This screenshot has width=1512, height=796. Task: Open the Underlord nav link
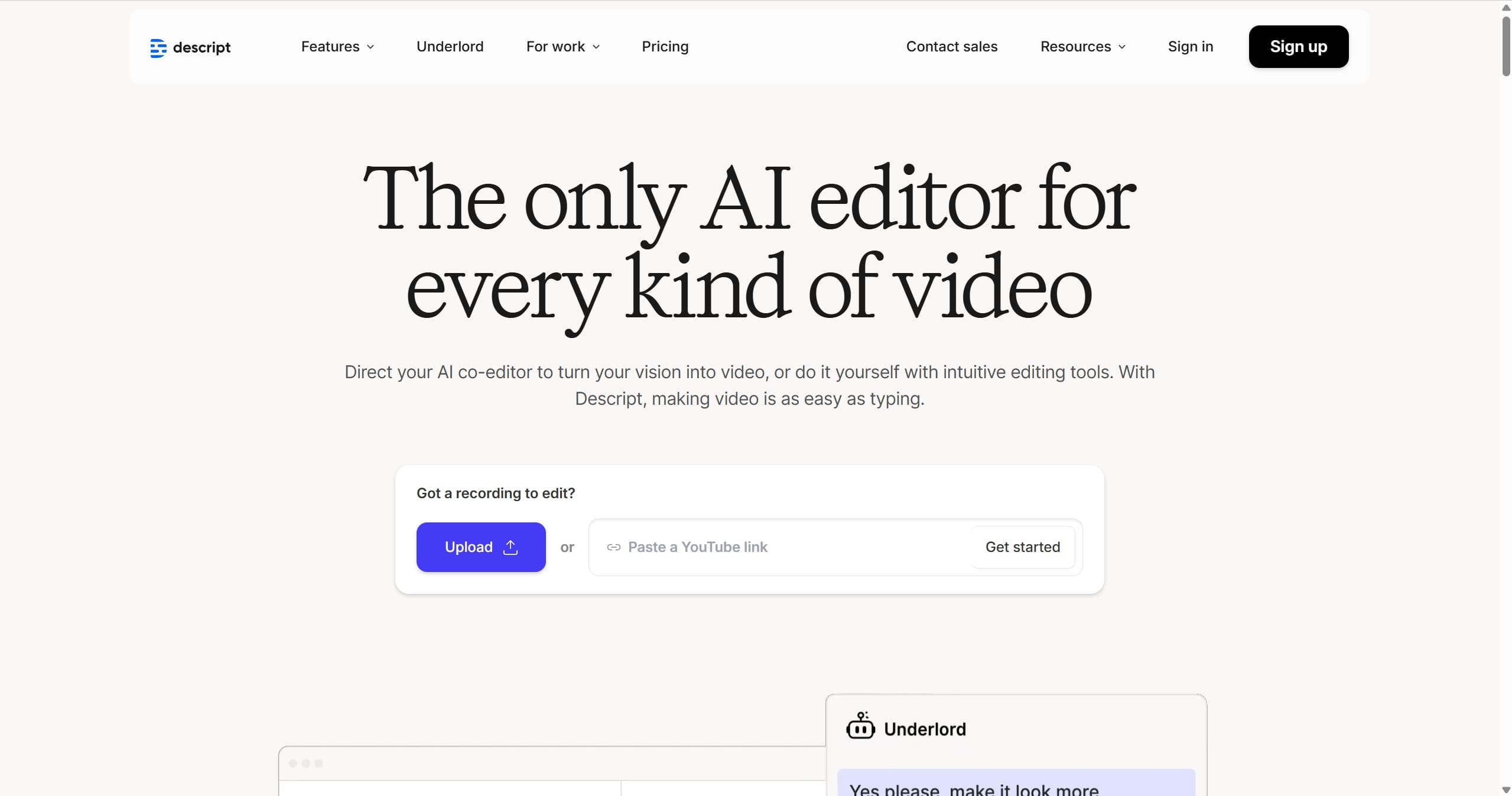tap(450, 47)
